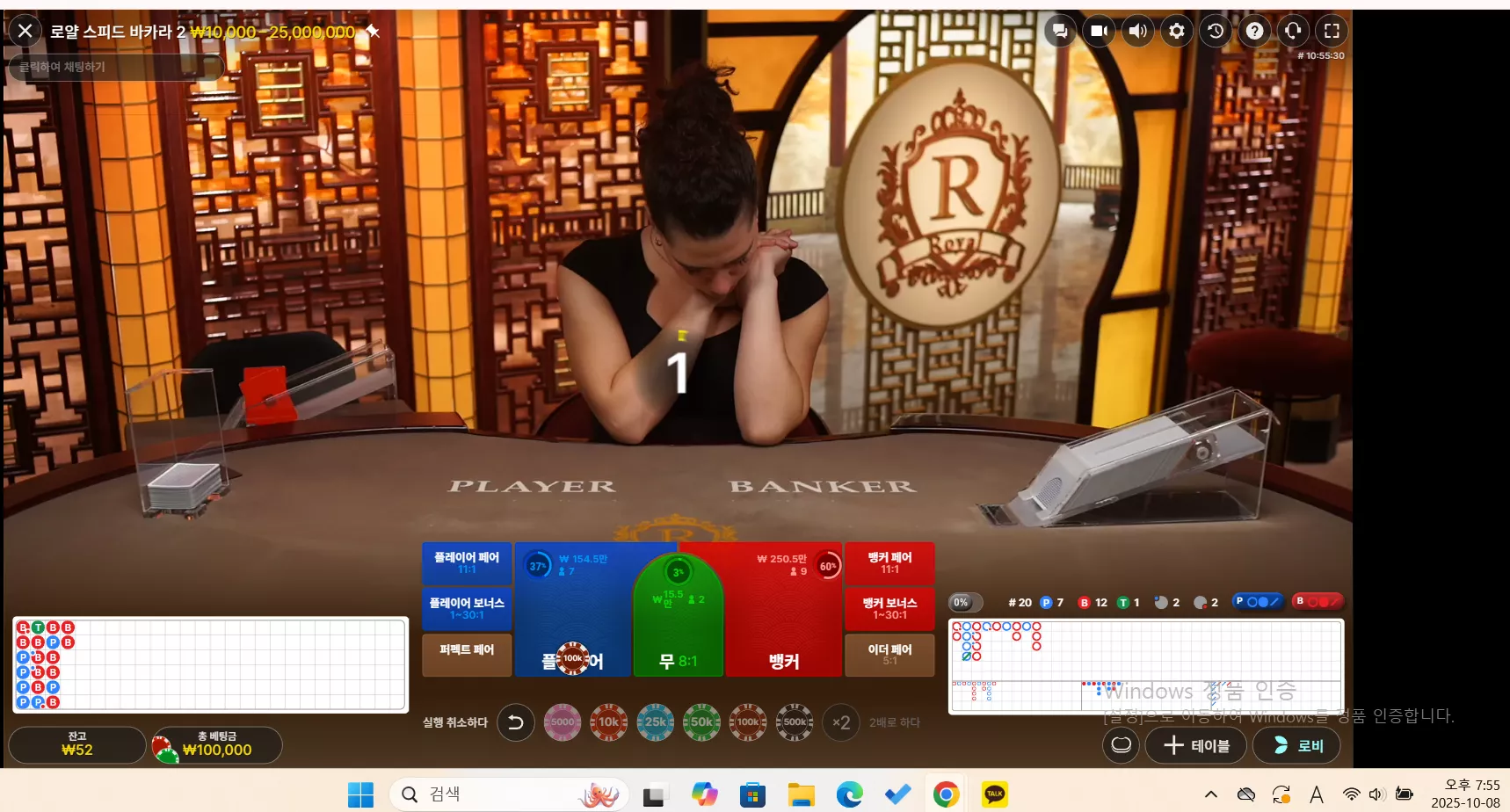Bet on Perfect Pair
Image resolution: width=1510 pixels, height=812 pixels.
[467, 655]
